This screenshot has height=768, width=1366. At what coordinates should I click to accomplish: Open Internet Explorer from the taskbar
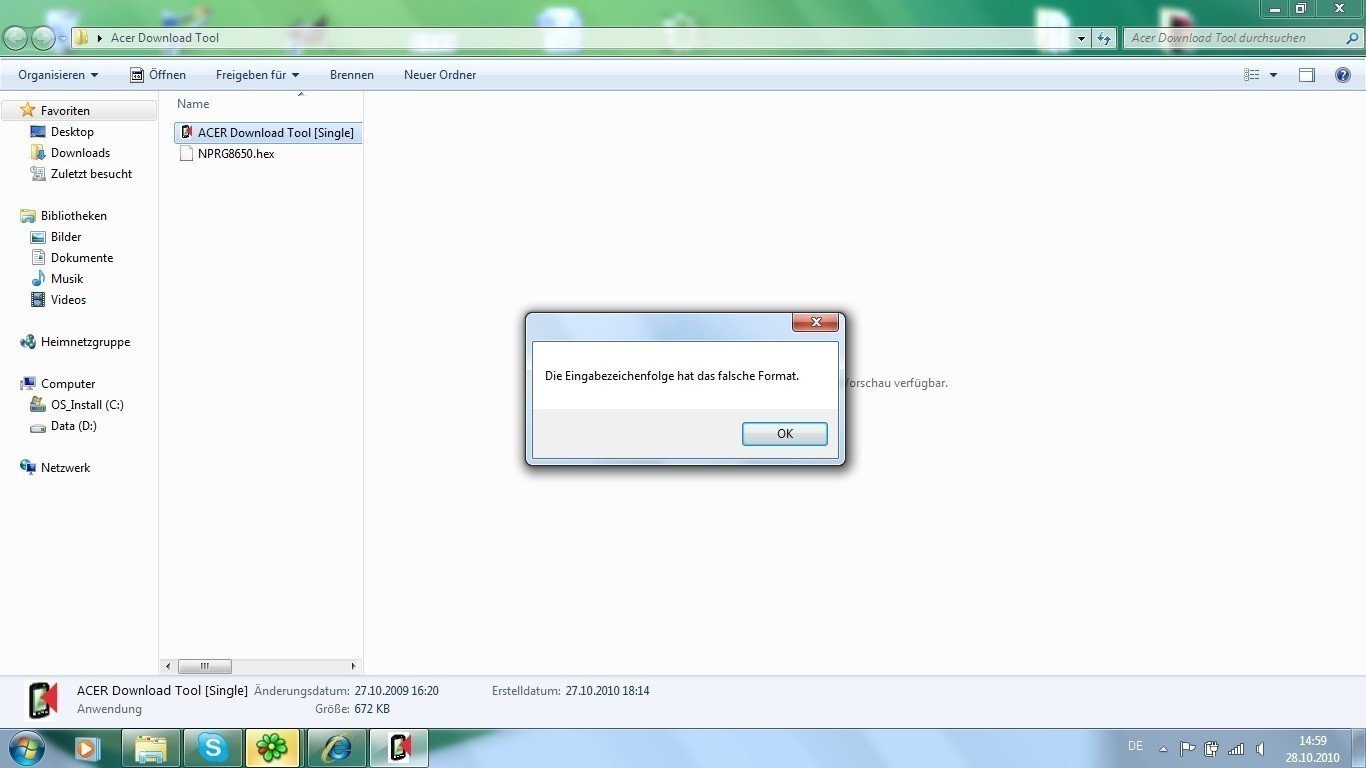(x=336, y=748)
